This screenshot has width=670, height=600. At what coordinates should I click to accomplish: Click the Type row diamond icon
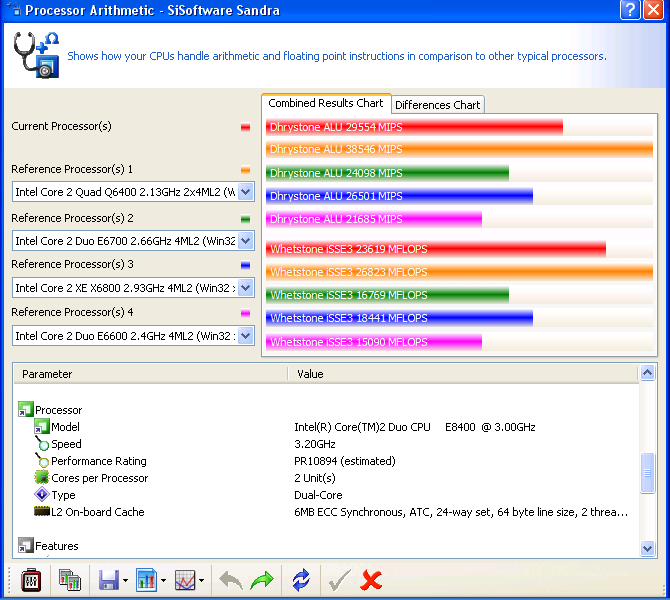click(41, 494)
